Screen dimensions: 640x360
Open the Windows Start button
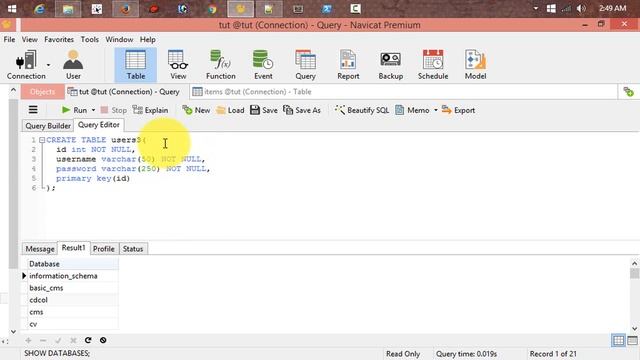pos(12,9)
